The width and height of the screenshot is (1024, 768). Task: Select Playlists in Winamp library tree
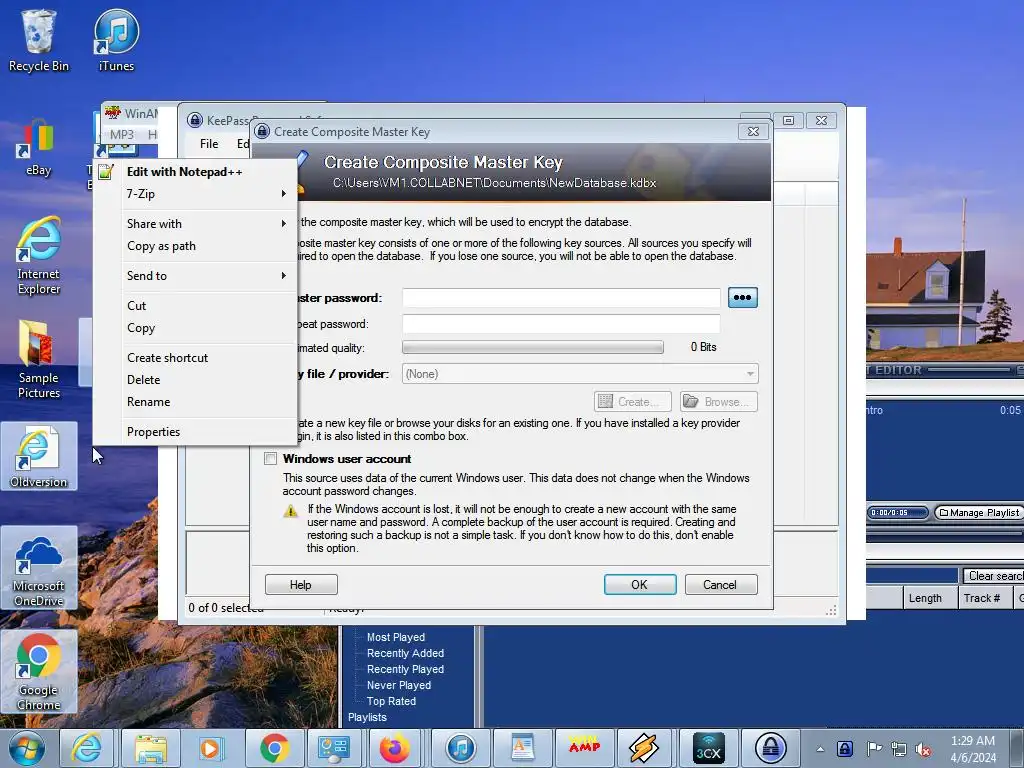point(367,717)
